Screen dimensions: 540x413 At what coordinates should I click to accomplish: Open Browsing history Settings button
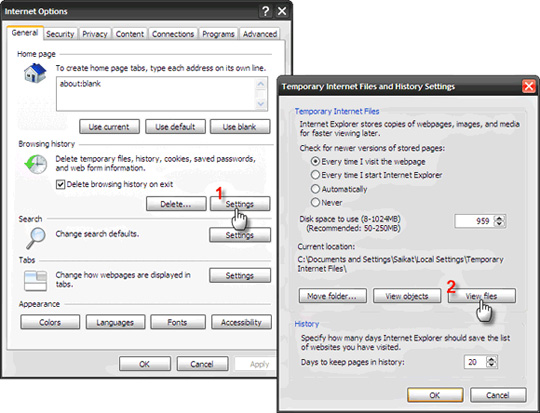tap(240, 204)
